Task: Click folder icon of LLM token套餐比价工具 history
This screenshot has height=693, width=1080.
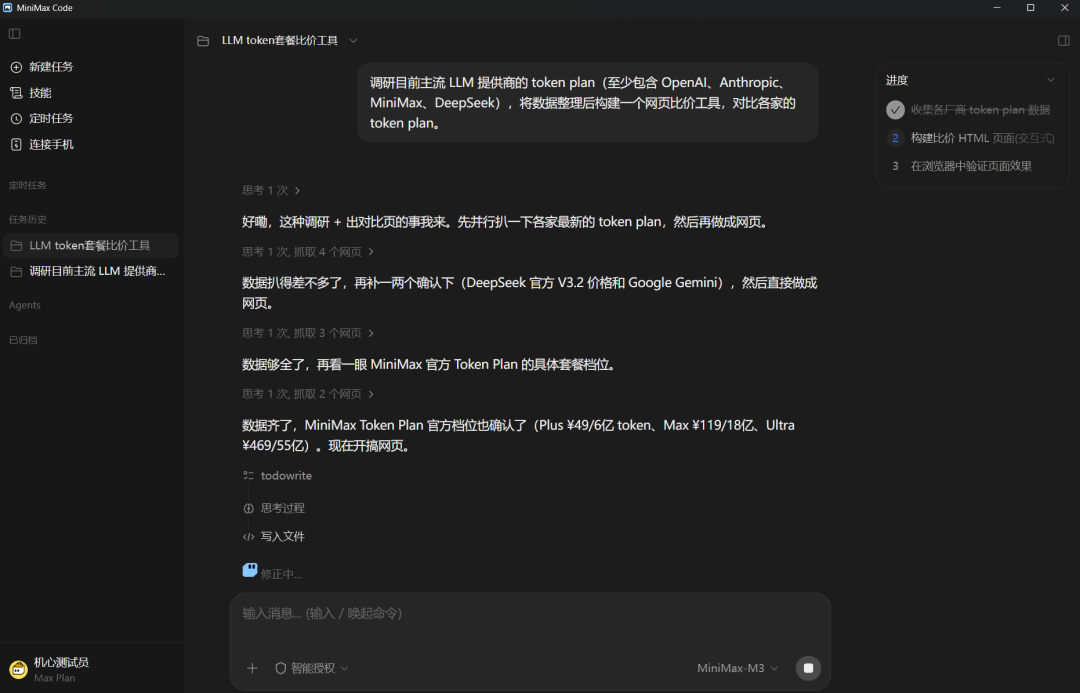Action: (17, 245)
